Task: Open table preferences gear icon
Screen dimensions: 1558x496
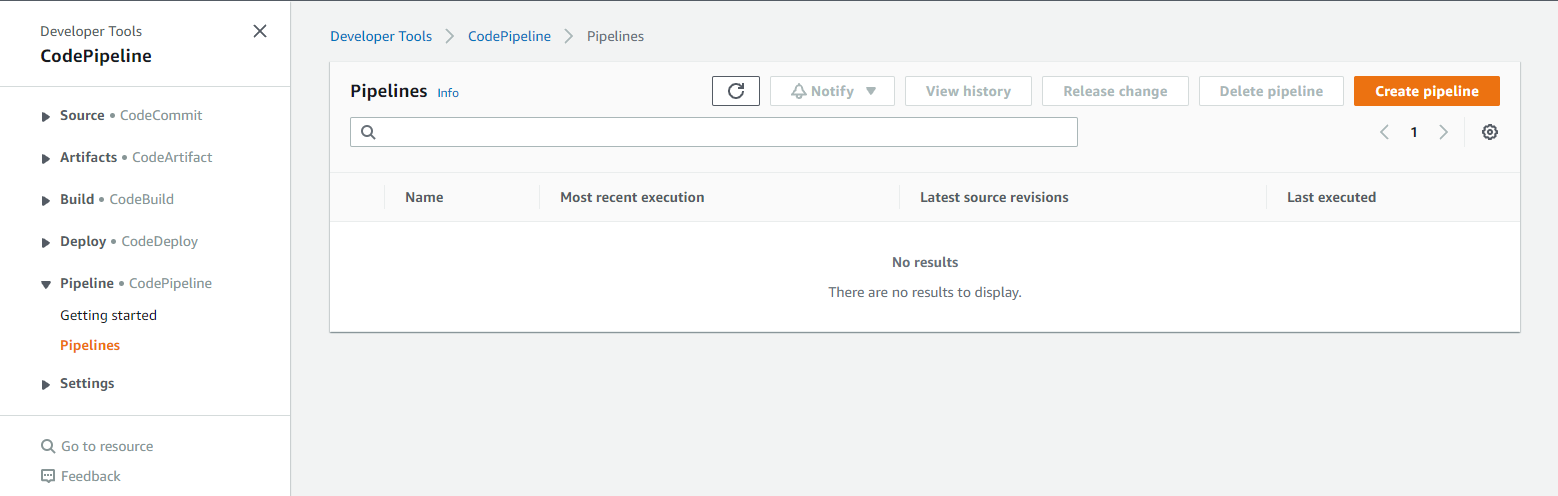Action: (x=1489, y=132)
